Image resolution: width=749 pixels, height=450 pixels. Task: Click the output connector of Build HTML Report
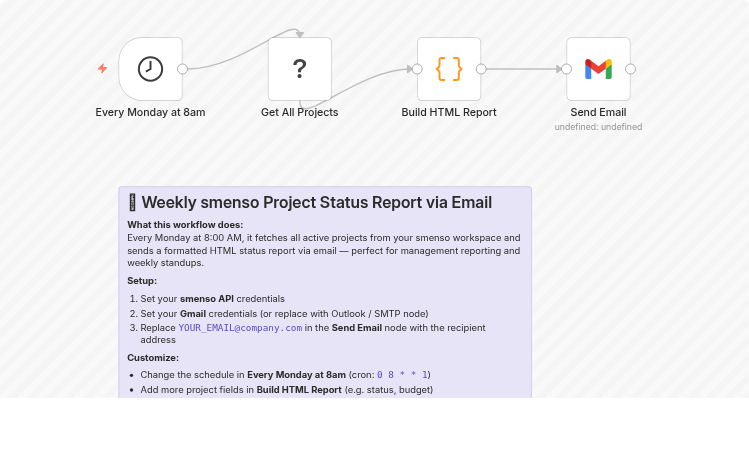481,69
